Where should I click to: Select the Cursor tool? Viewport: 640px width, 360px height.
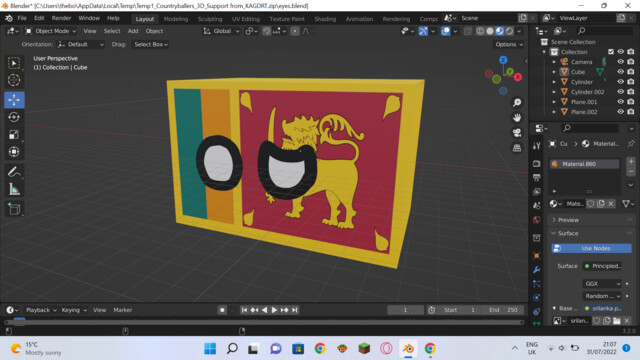pyautogui.click(x=14, y=80)
